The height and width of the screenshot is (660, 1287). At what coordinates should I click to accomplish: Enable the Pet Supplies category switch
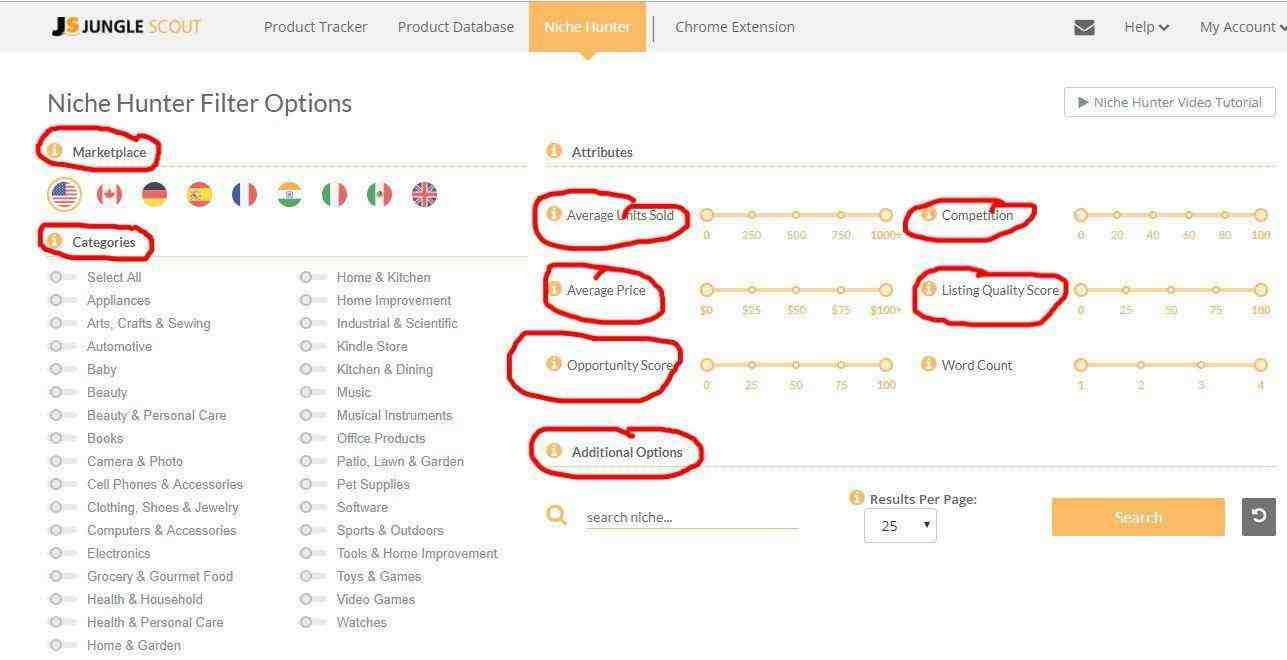point(312,484)
